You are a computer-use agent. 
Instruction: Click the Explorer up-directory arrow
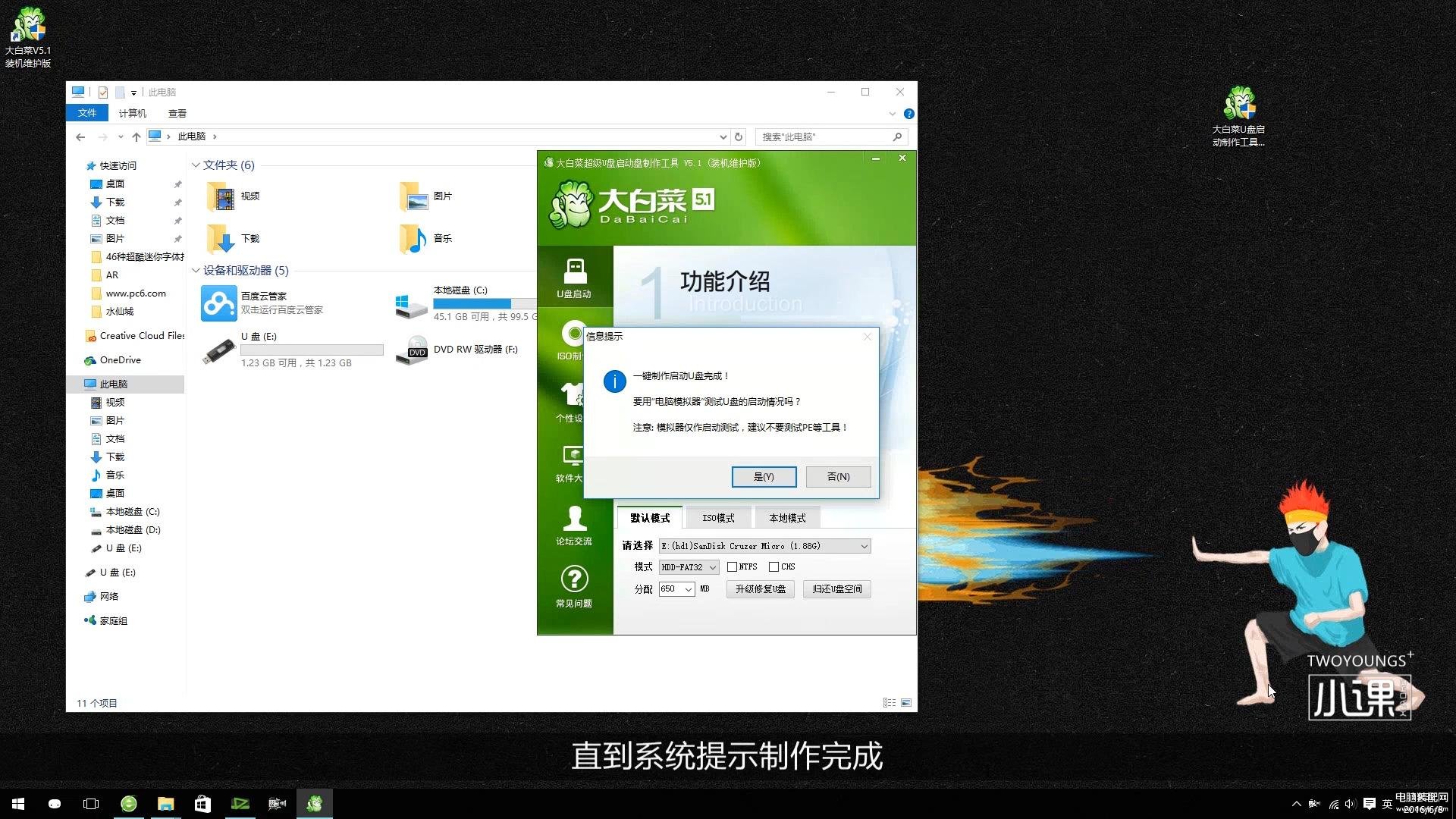(x=136, y=136)
